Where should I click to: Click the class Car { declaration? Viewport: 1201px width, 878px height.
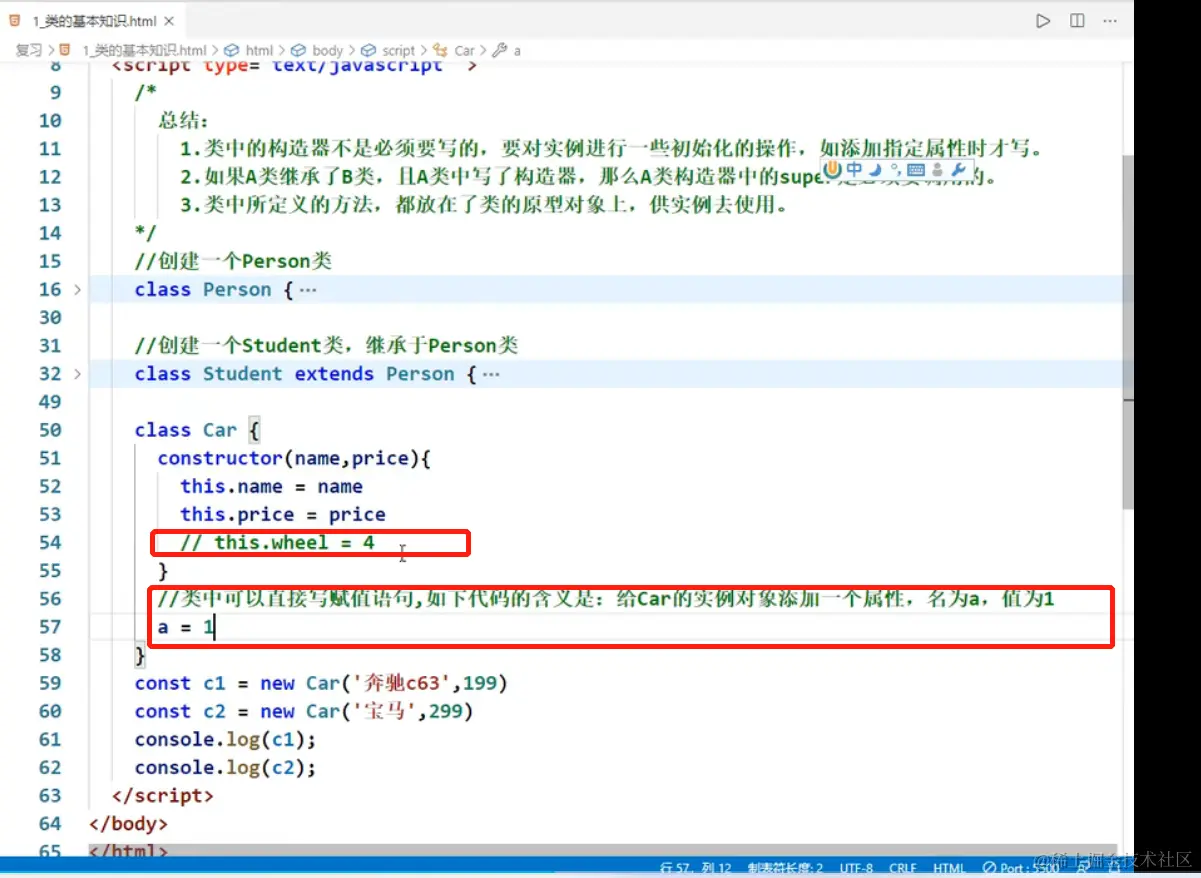coord(197,430)
